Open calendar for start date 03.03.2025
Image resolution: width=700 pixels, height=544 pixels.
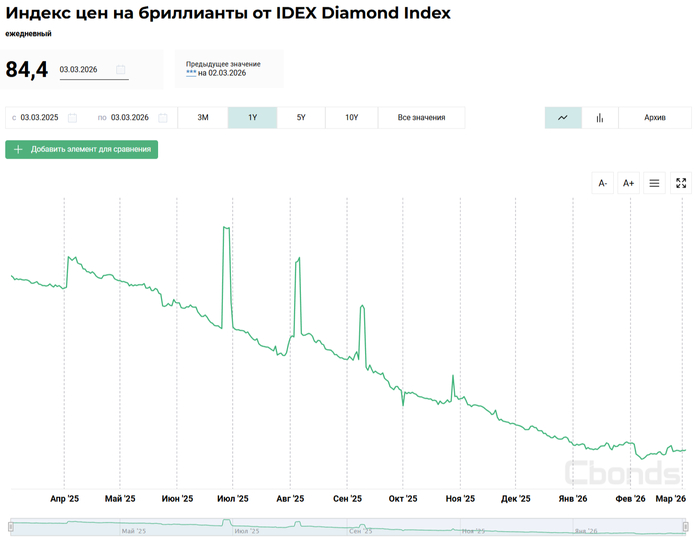click(x=70, y=118)
